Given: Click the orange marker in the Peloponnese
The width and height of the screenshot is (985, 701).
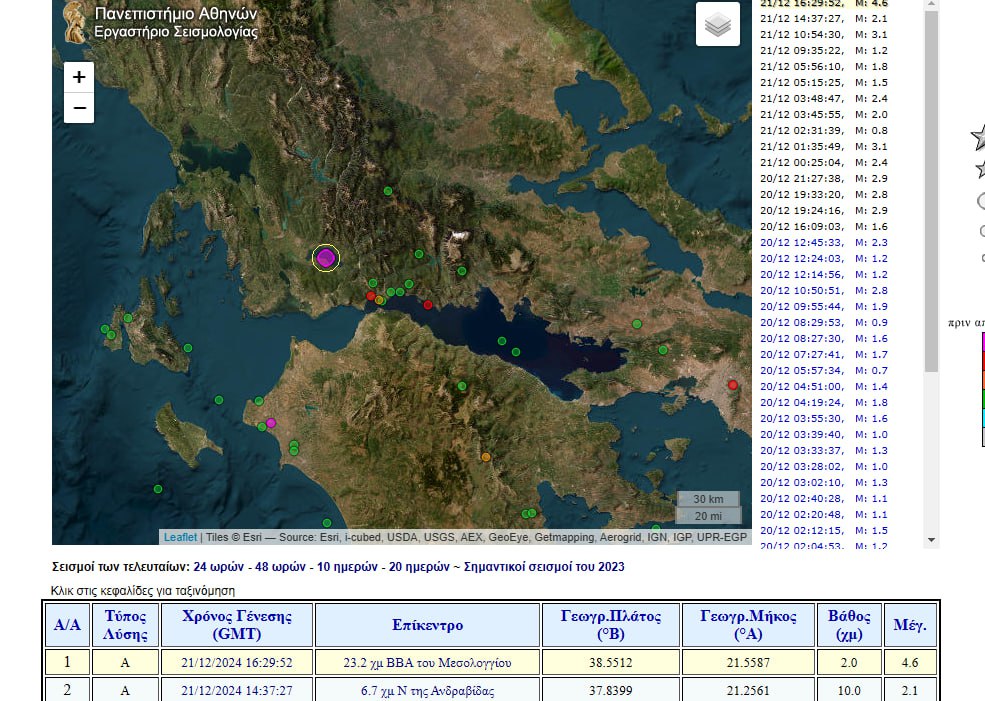Looking at the screenshot, I should (486, 457).
